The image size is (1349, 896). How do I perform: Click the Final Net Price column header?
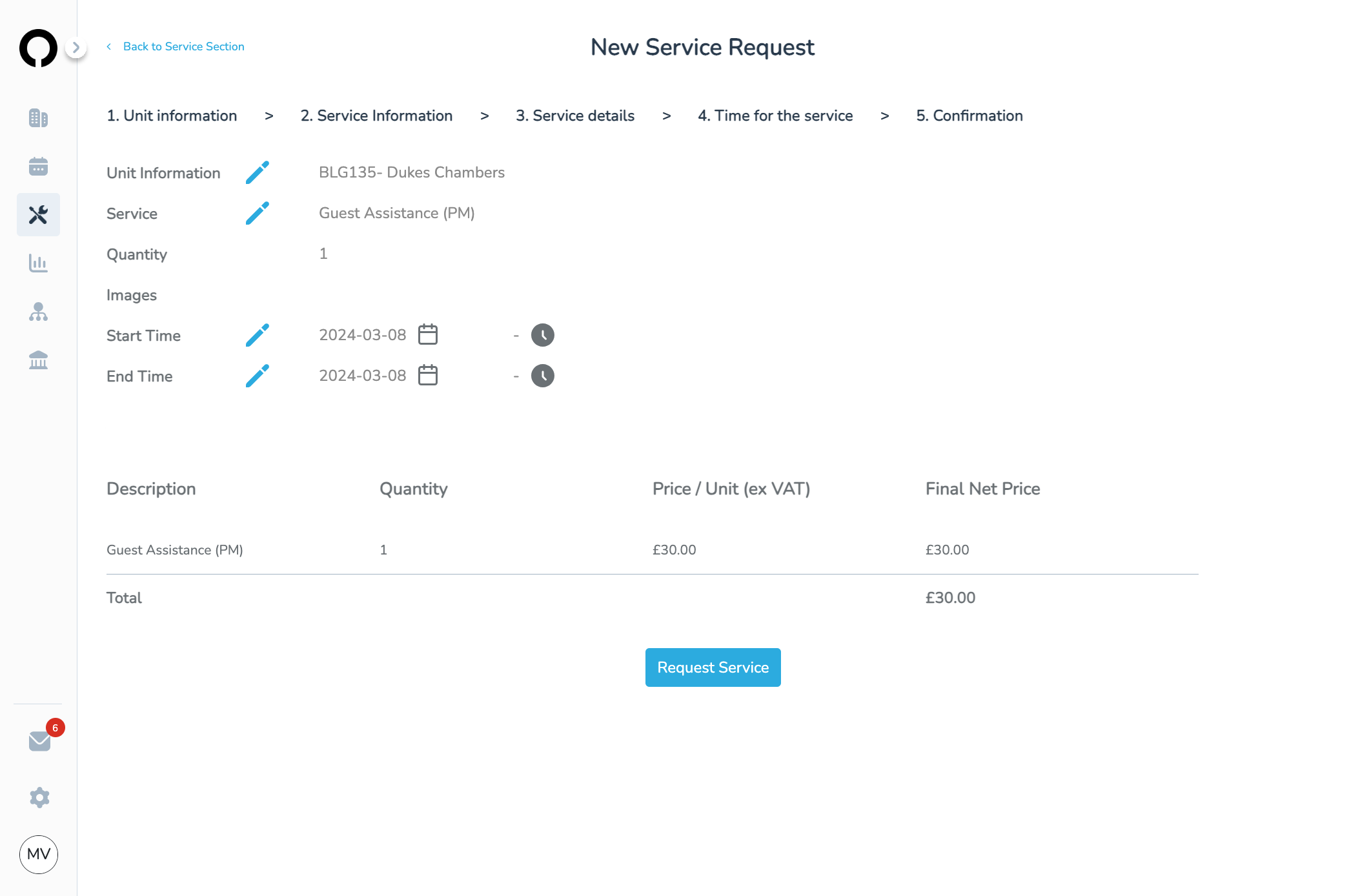point(983,489)
